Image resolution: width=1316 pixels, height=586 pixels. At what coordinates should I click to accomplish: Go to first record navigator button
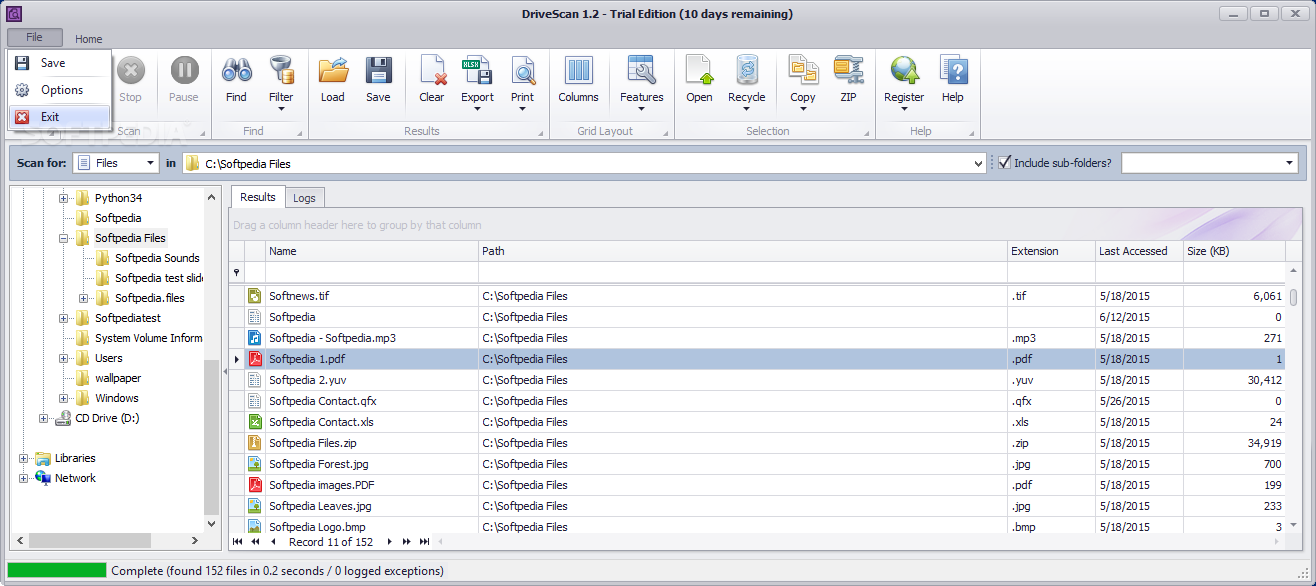click(x=237, y=542)
